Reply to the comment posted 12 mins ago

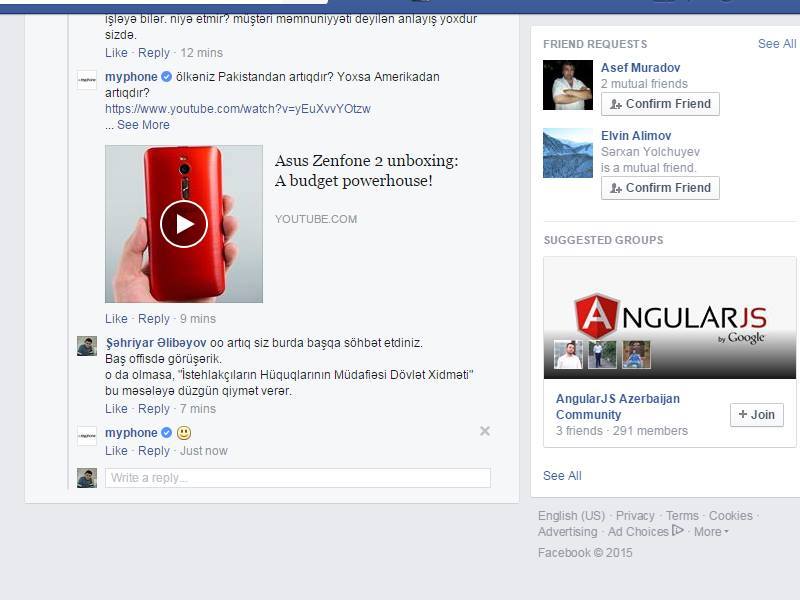154,53
